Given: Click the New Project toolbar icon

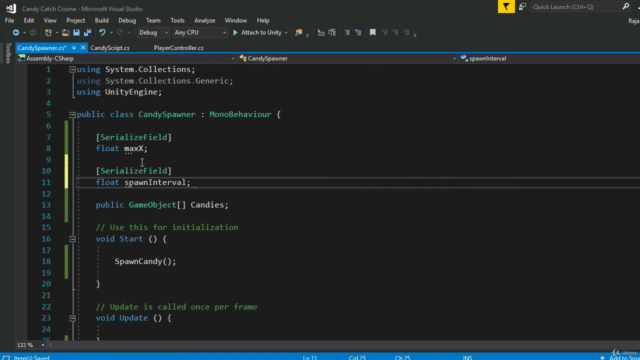Looking at the screenshot, I should (x=48, y=33).
